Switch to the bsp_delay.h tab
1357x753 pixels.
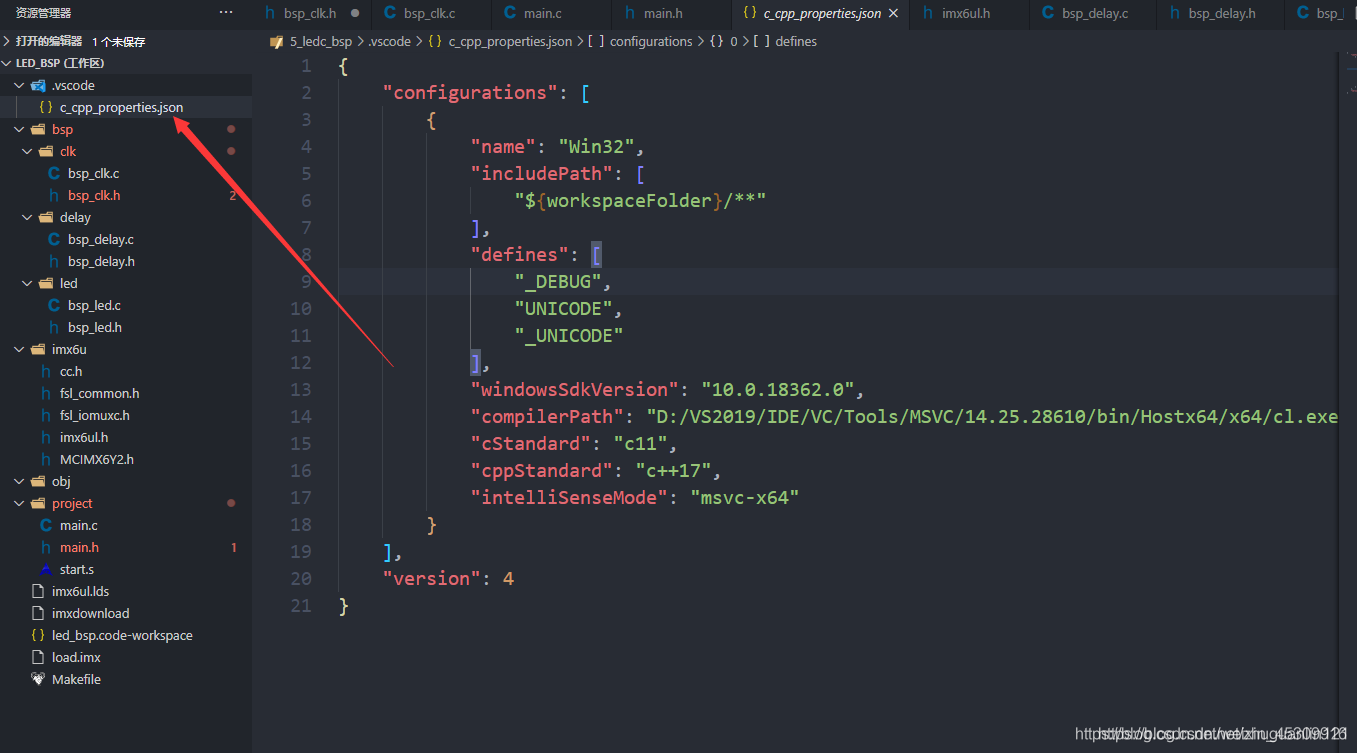(1222, 13)
